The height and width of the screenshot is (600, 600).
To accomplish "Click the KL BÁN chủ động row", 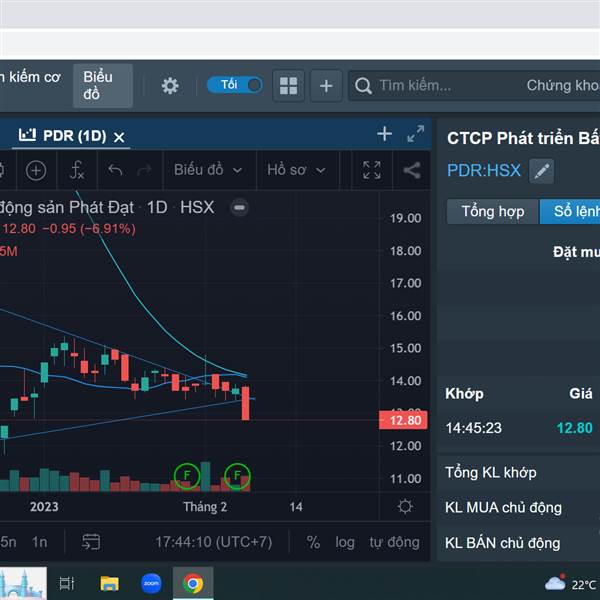I will point(518,543).
